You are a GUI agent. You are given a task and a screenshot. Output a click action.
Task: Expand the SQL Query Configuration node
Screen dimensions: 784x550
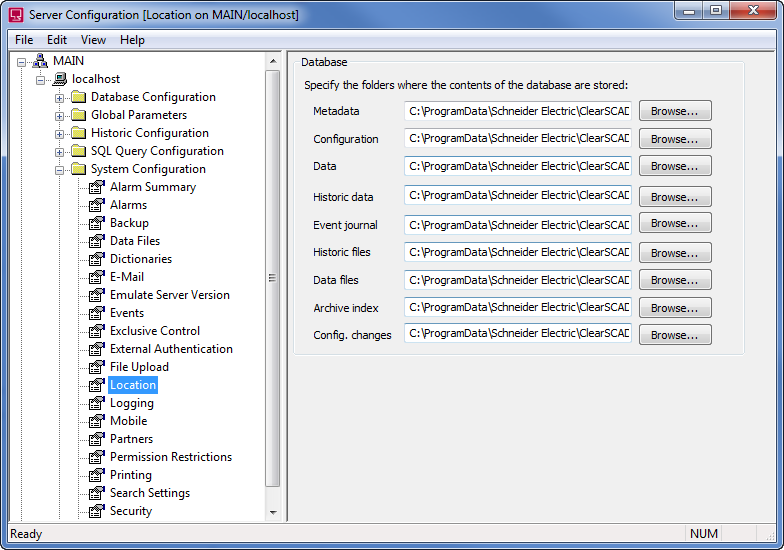60,152
